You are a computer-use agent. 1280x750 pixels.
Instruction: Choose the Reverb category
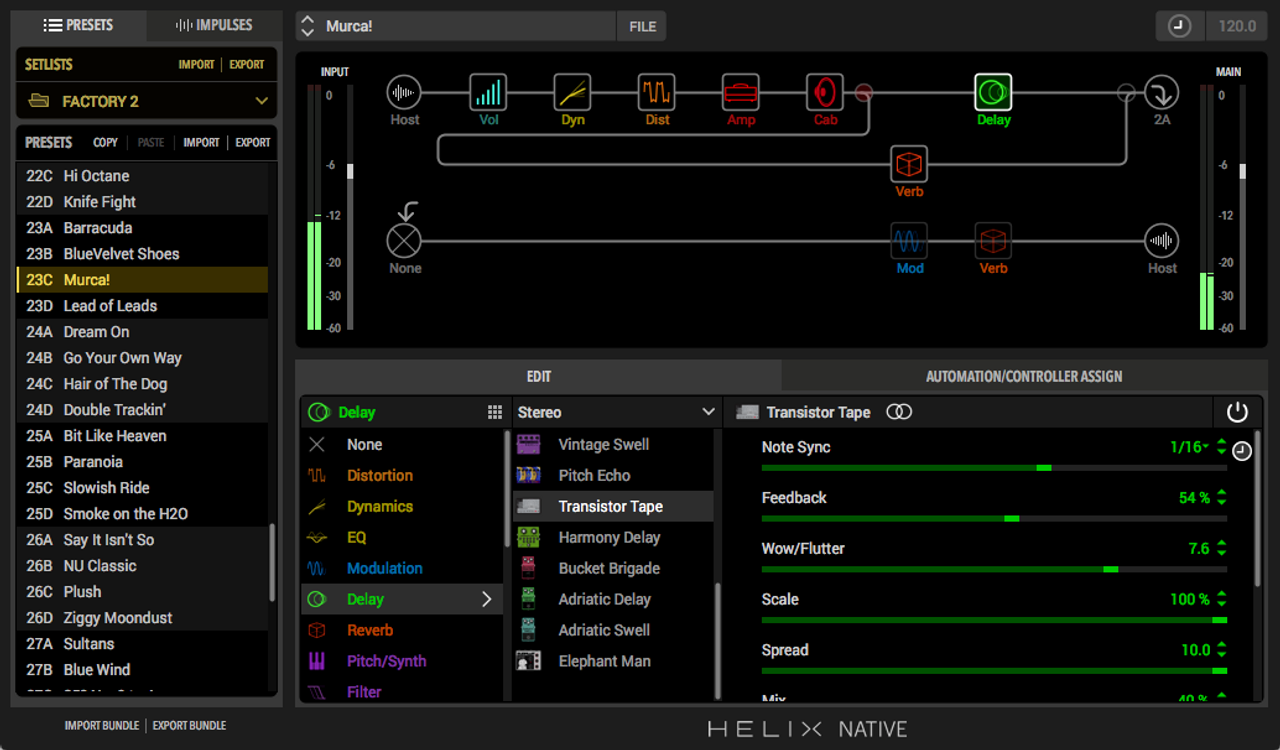tap(402, 630)
